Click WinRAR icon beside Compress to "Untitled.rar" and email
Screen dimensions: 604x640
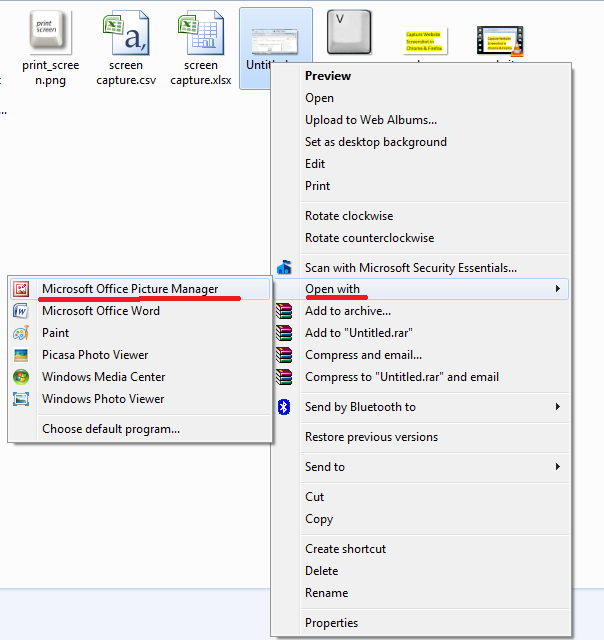pos(284,377)
